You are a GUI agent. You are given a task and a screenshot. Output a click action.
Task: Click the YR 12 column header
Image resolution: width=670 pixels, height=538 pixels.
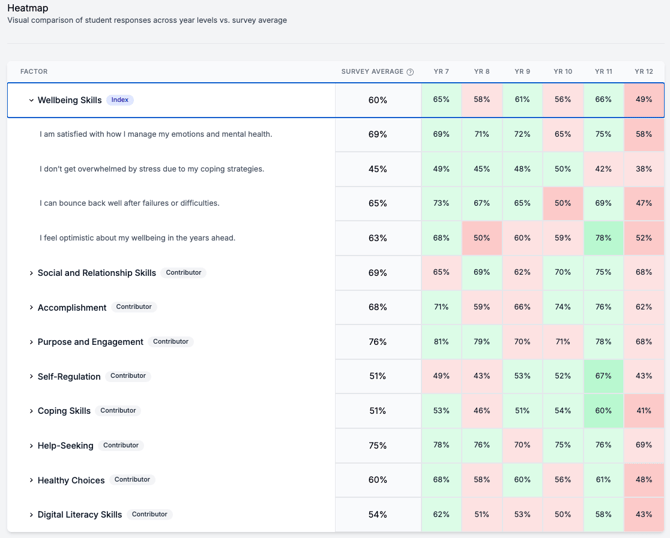point(644,71)
